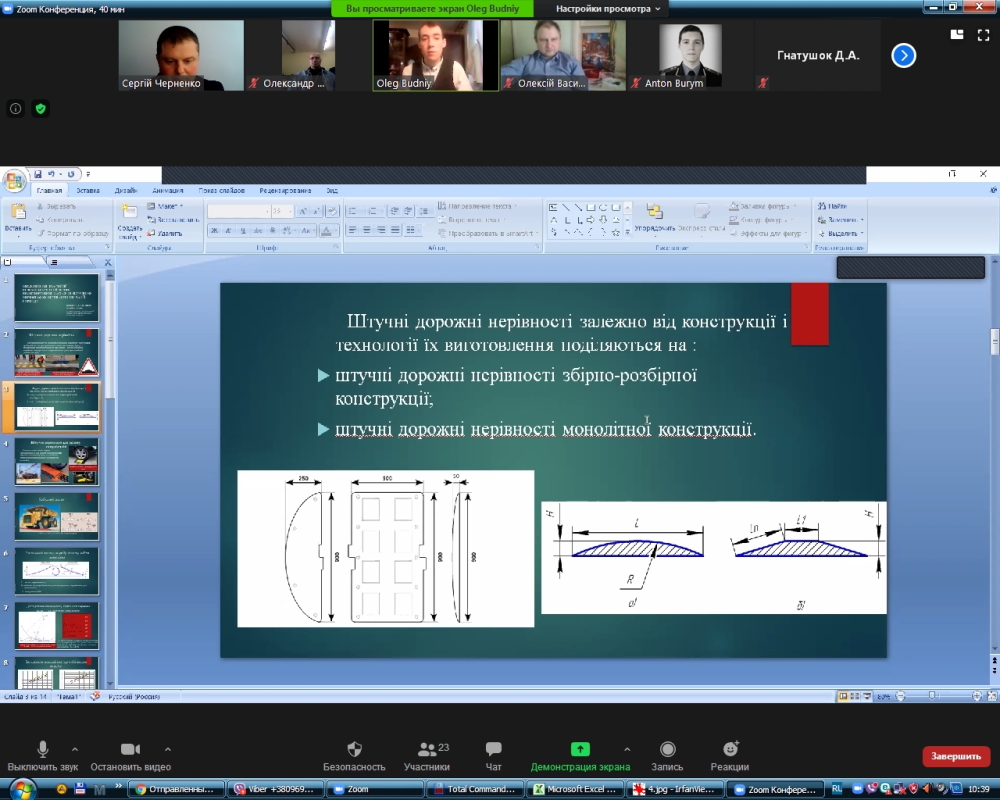The image size is (1000, 800).
Task: Click the red Завершить button
Action: (x=955, y=756)
